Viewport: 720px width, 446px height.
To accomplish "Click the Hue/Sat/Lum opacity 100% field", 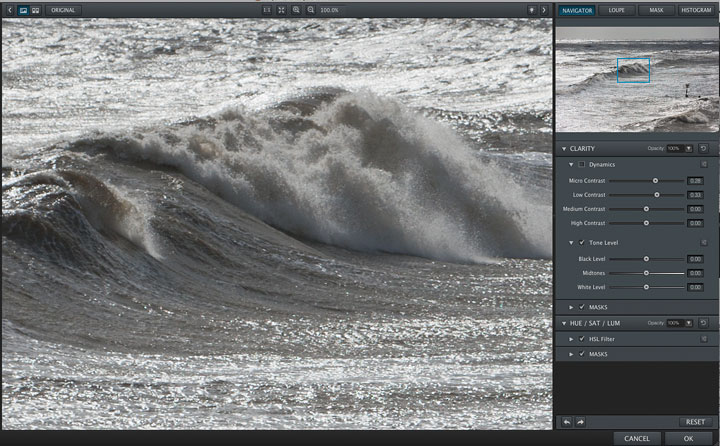I will click(x=675, y=323).
